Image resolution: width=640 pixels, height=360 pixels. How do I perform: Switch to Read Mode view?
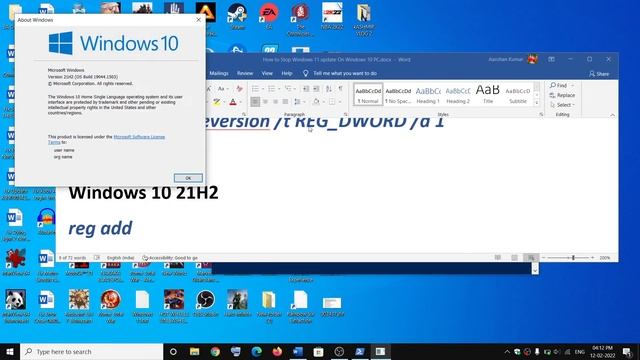(x=498, y=258)
